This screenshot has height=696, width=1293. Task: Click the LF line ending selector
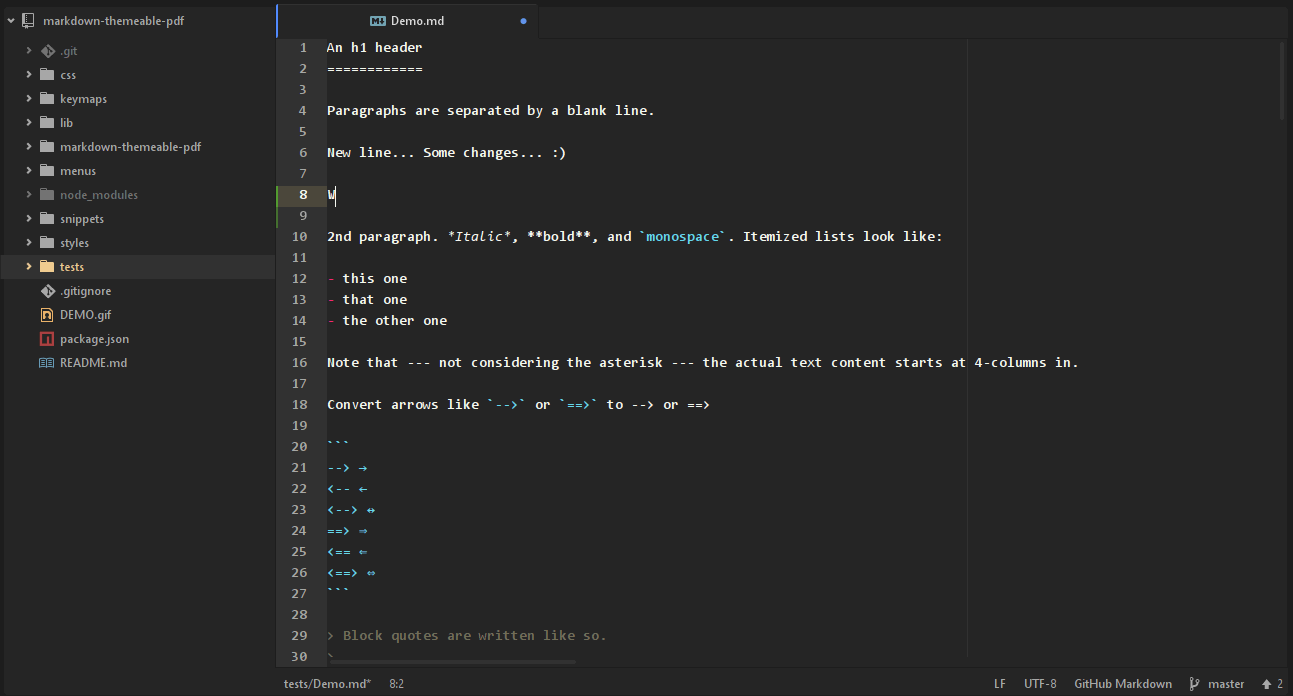999,684
